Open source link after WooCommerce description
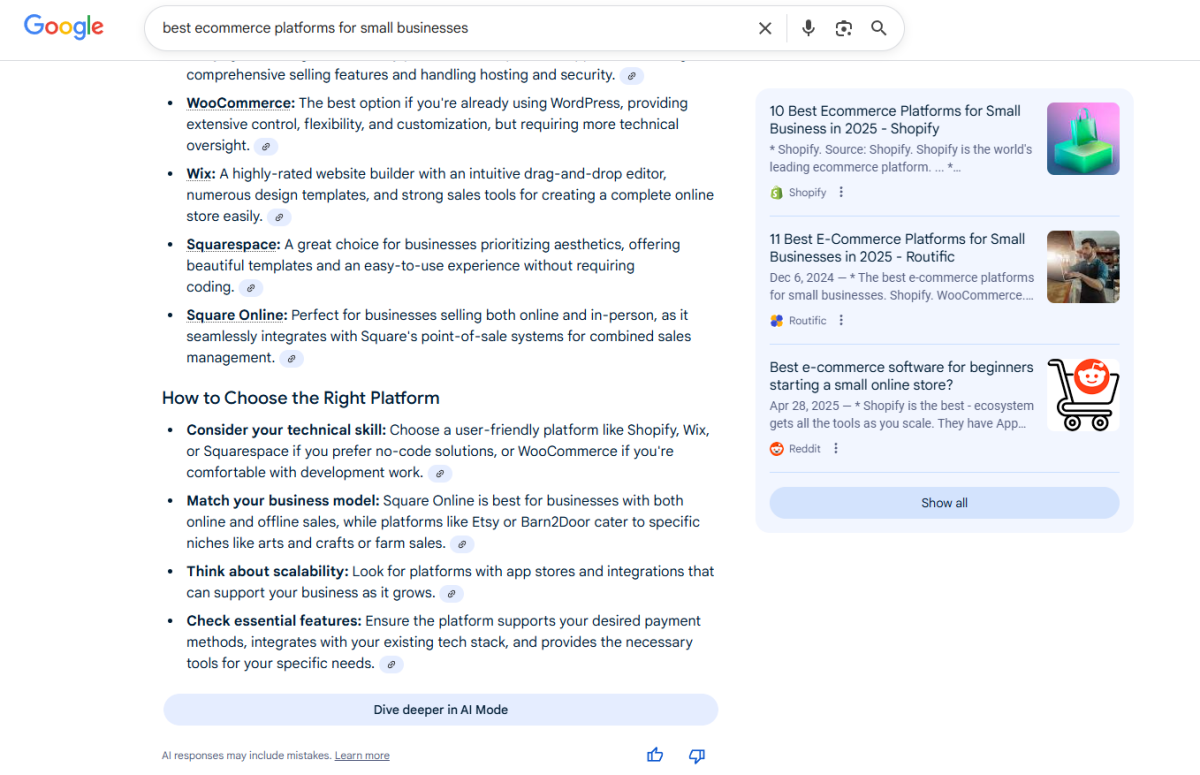This screenshot has height=775, width=1200. coord(266,146)
